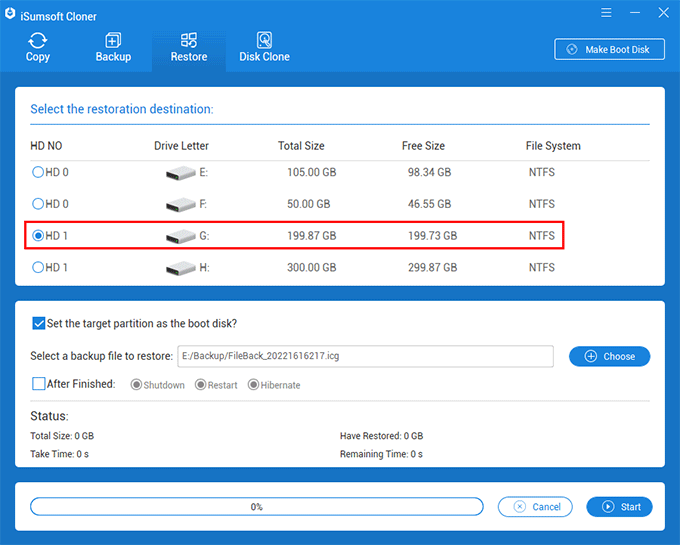This screenshot has height=545, width=680.
Task: Click the 46.55 GB free size cell
Action: click(x=429, y=204)
